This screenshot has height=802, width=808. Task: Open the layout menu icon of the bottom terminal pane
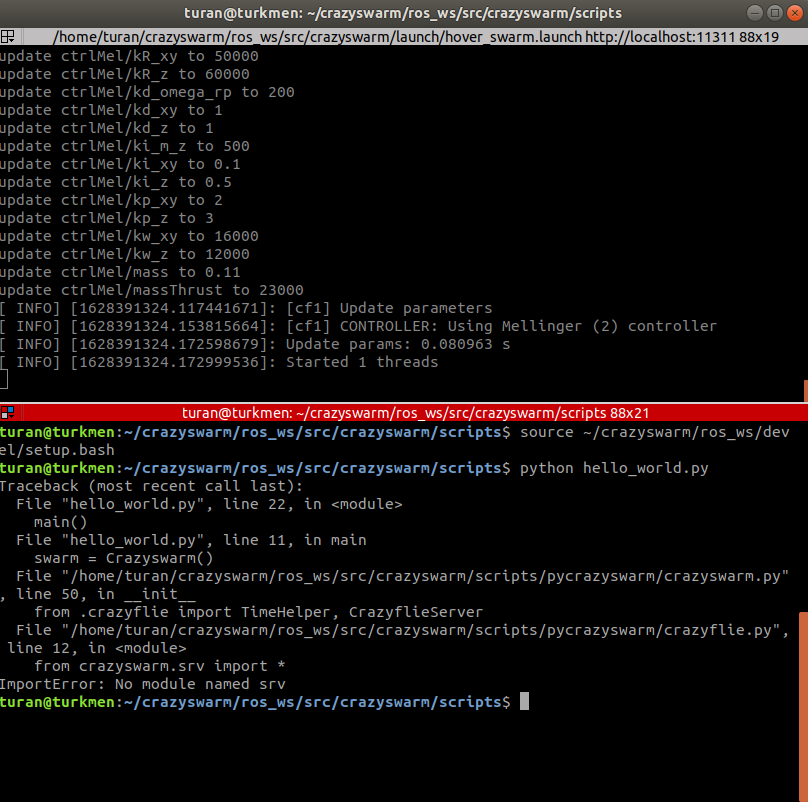(7, 412)
